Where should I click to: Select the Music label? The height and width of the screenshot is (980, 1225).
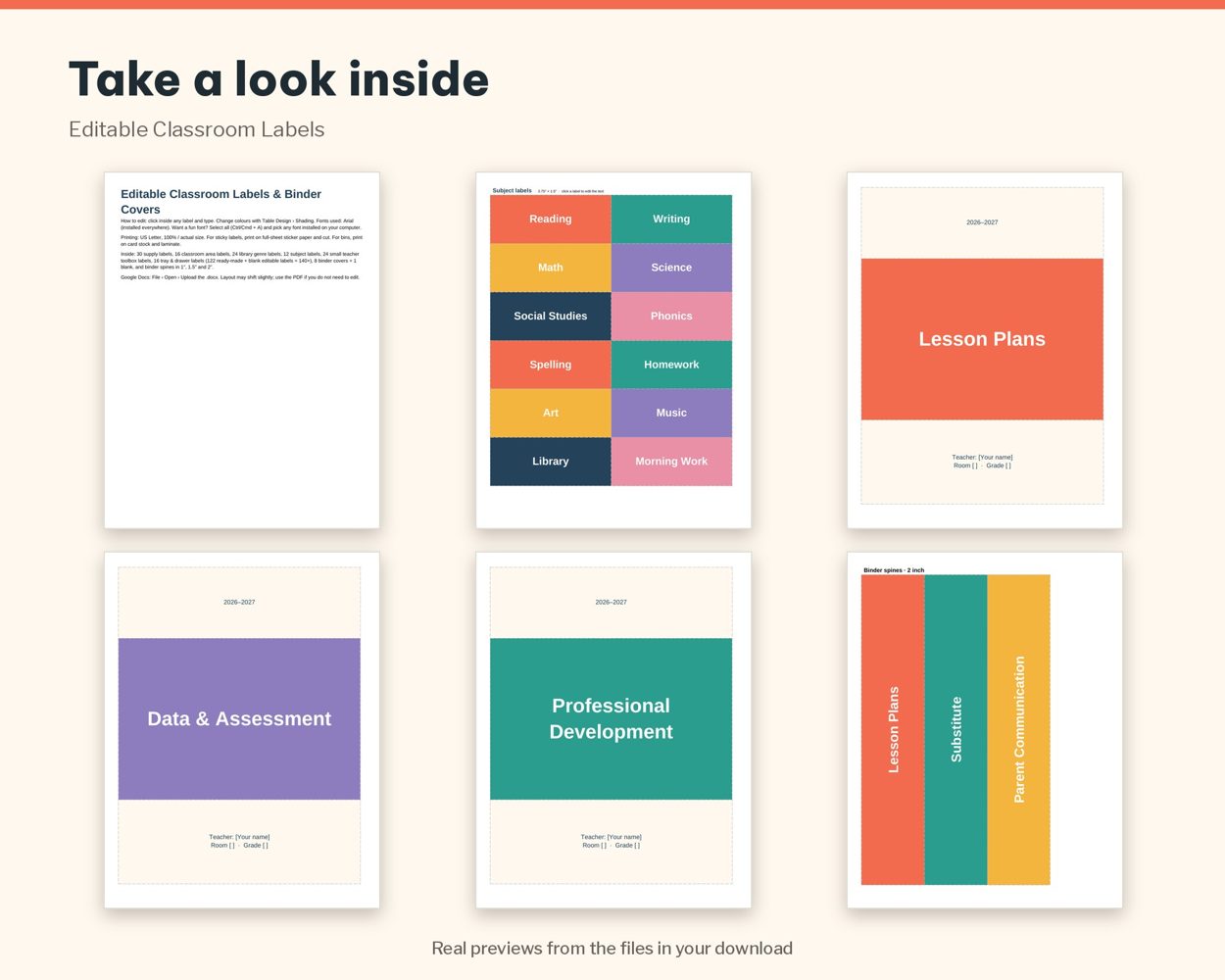[x=671, y=413]
